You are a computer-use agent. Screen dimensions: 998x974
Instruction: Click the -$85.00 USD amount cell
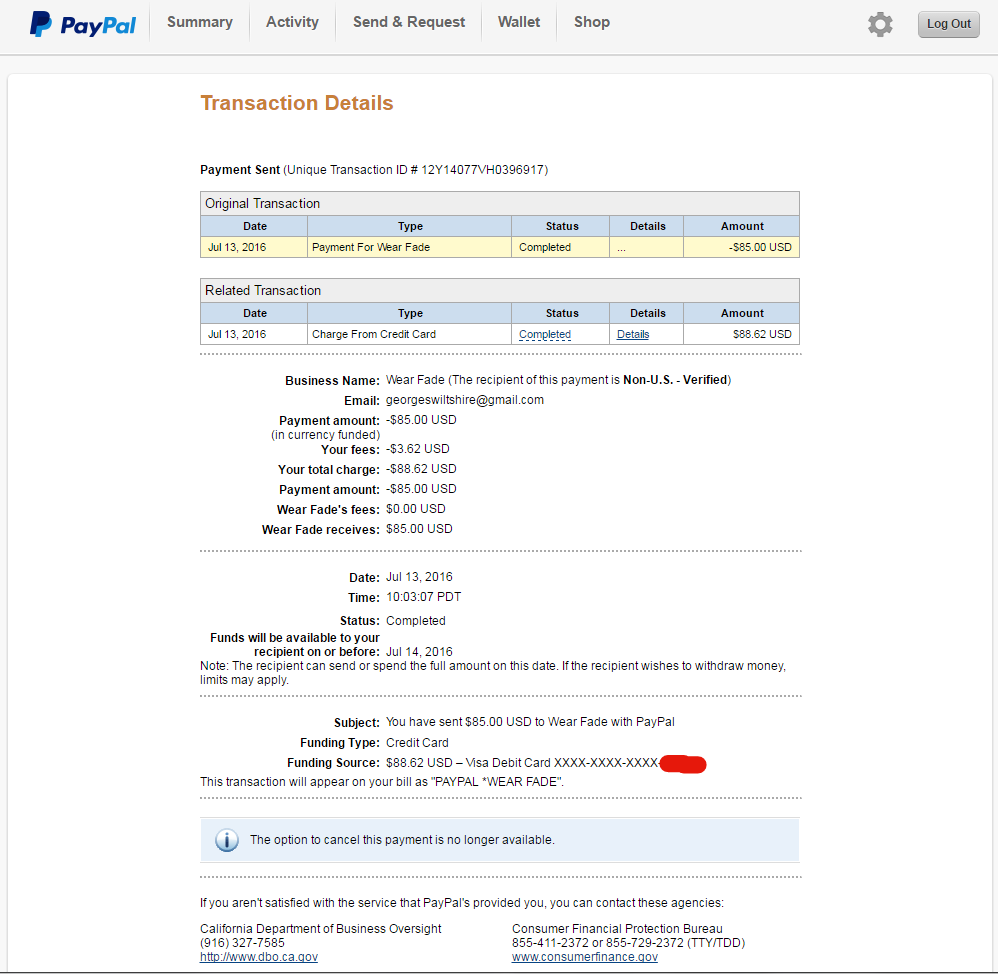pyautogui.click(x=741, y=247)
